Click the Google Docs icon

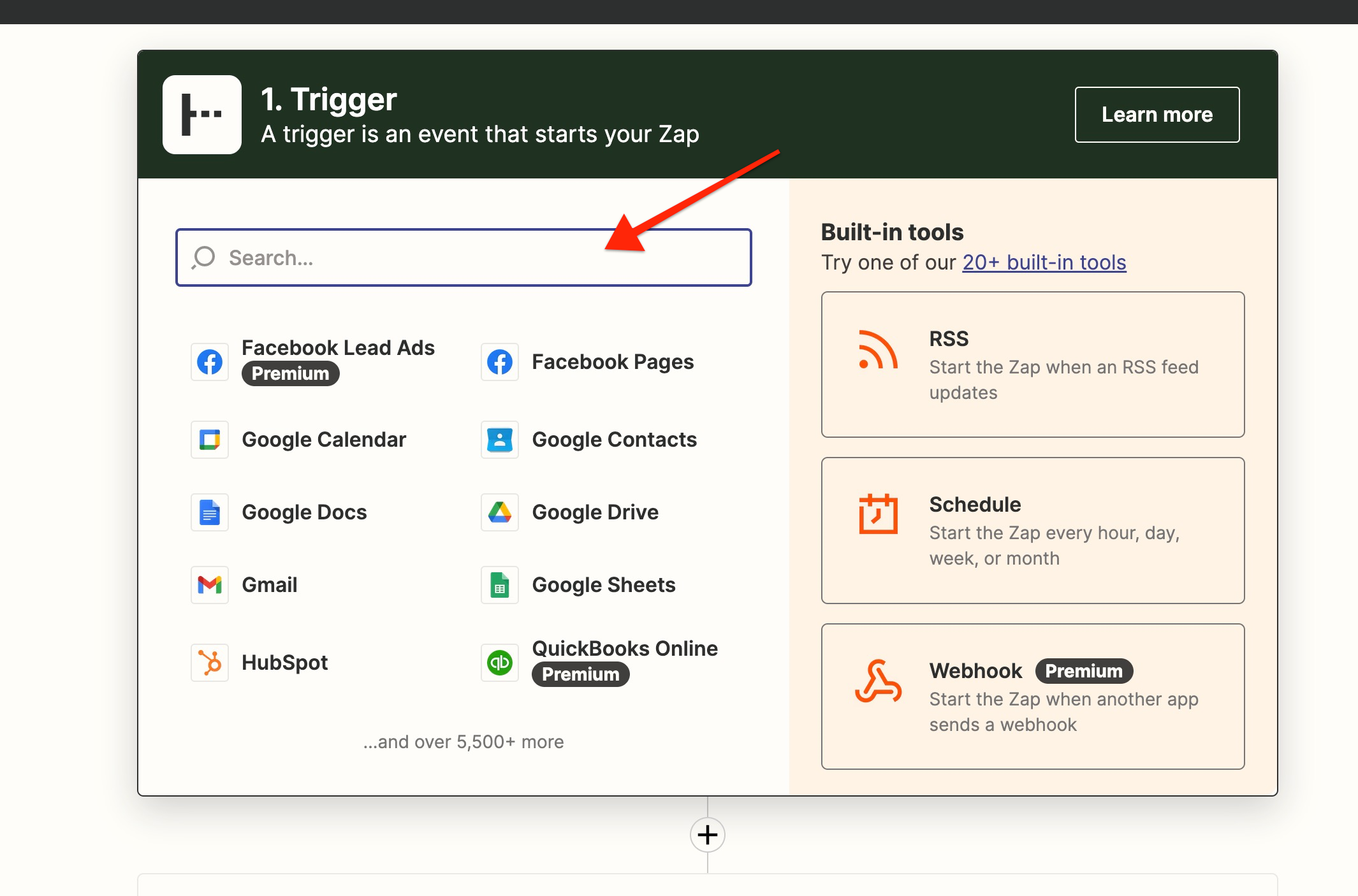pyautogui.click(x=210, y=512)
